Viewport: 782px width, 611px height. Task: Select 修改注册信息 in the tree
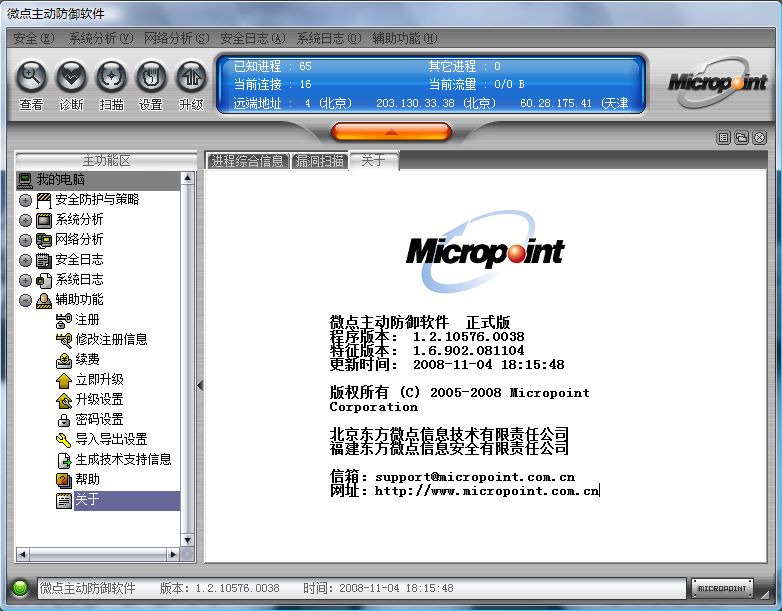coord(111,340)
